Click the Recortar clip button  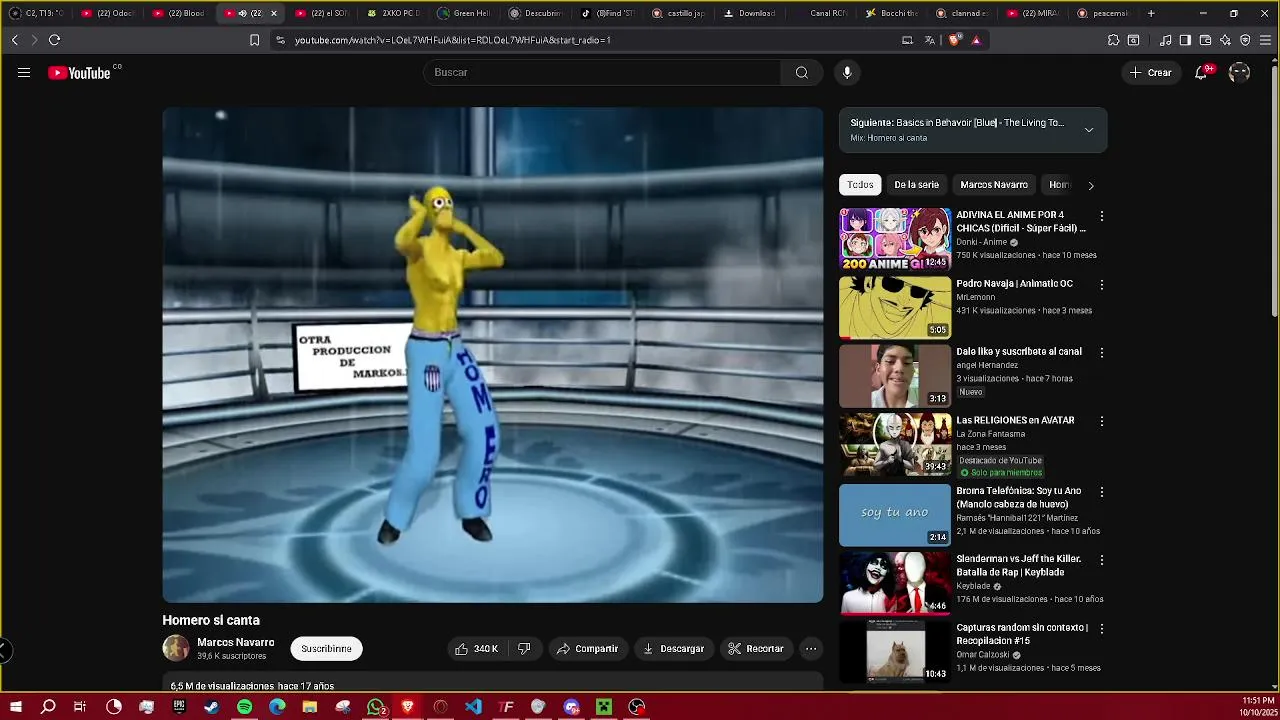coord(756,649)
